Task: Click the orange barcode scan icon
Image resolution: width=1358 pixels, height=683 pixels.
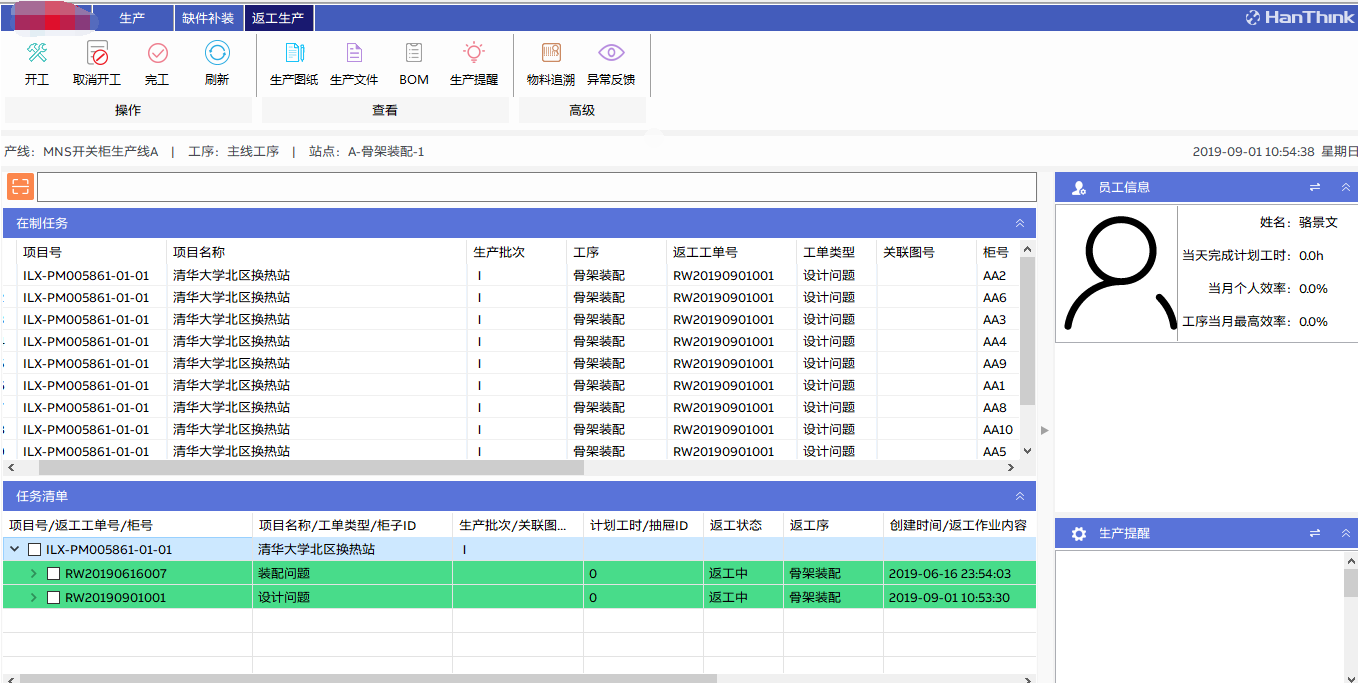Action: coord(20,187)
